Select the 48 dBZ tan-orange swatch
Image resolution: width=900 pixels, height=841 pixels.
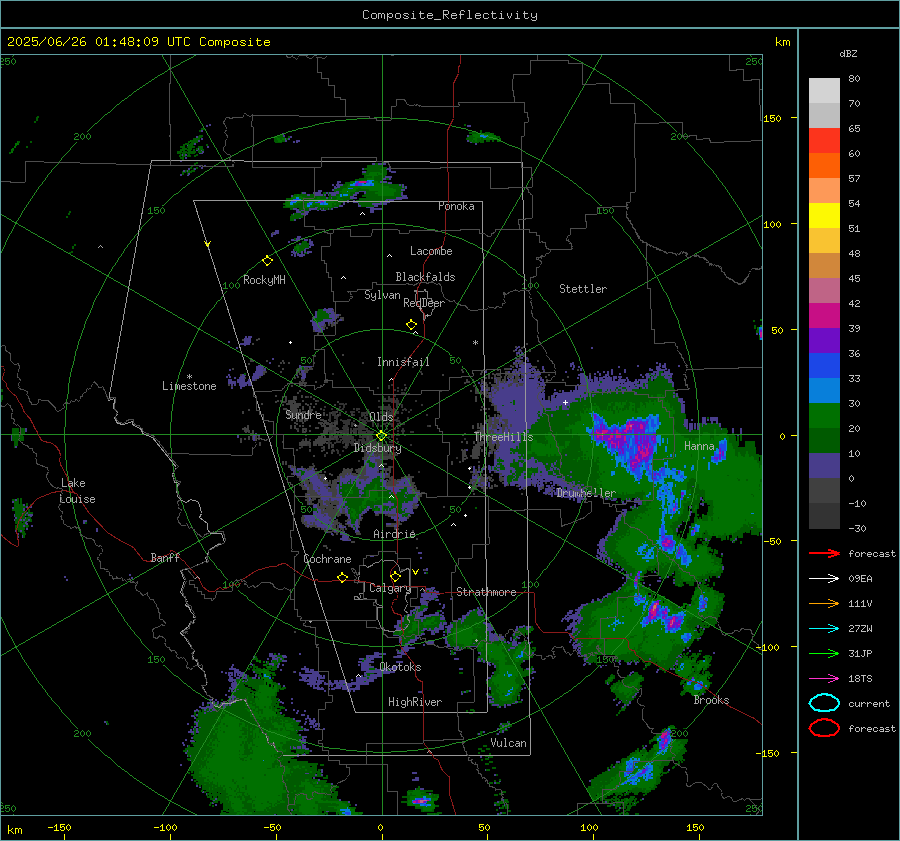(x=824, y=266)
